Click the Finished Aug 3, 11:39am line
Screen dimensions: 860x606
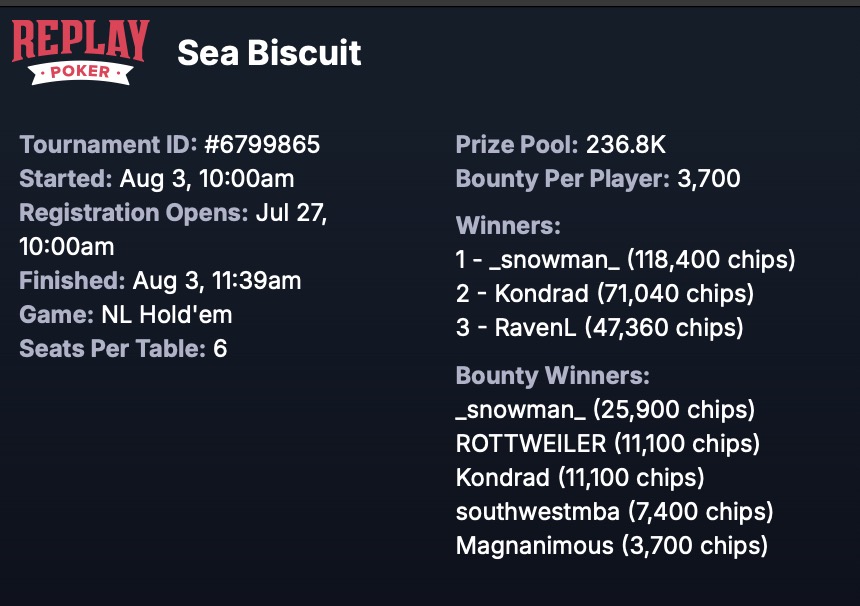160,281
